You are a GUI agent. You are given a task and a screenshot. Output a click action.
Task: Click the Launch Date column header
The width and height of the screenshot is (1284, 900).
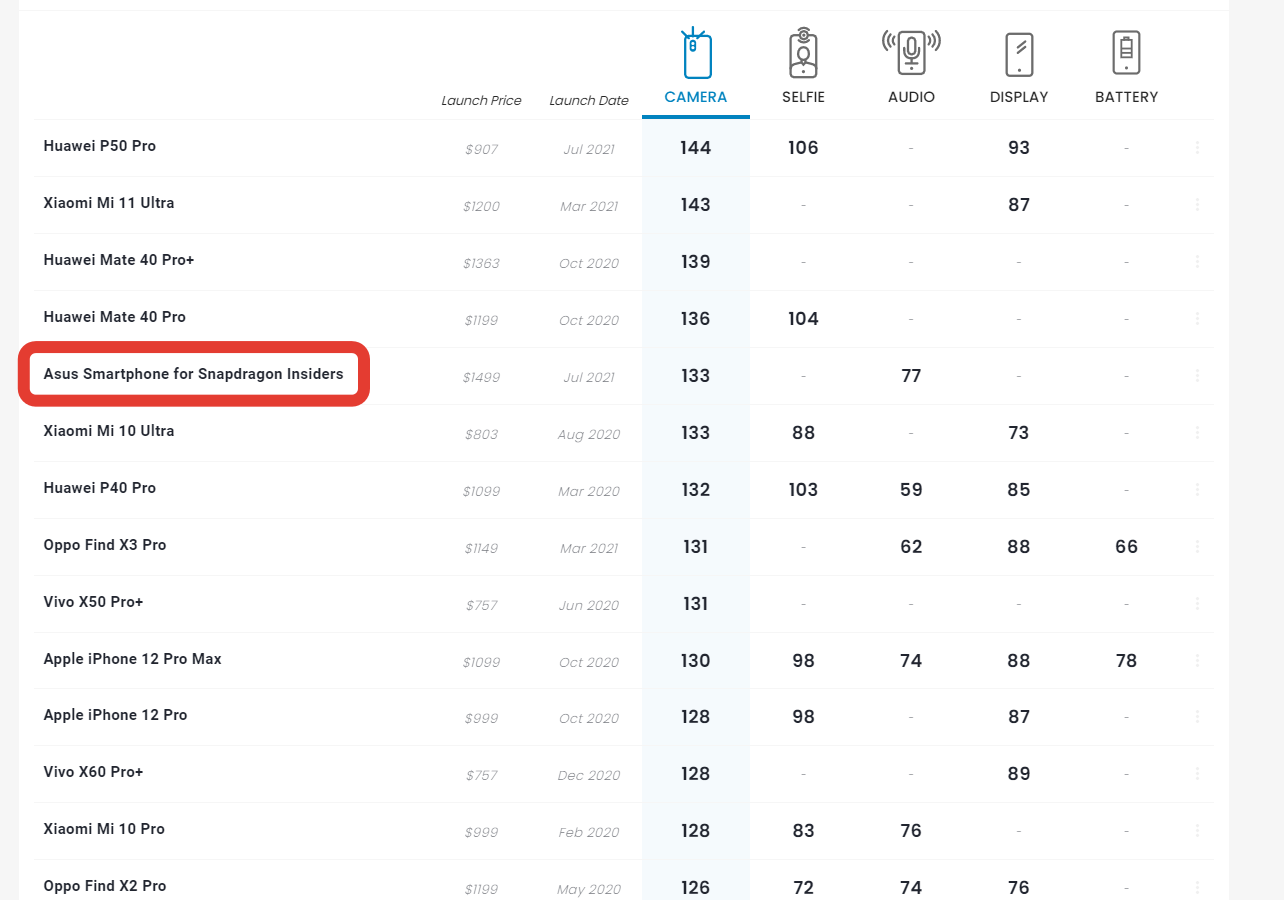[589, 101]
